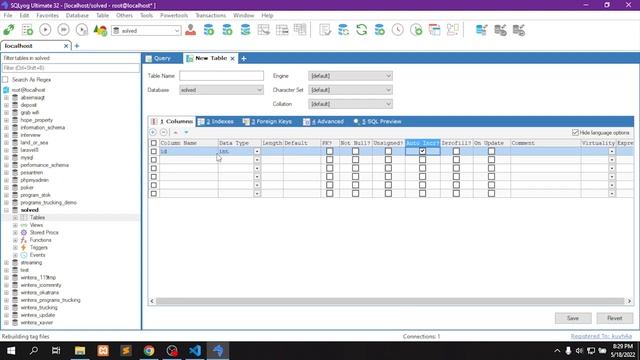Open the 4 Advanced tab
Viewport: 640px width, 360px height.
coord(324,122)
